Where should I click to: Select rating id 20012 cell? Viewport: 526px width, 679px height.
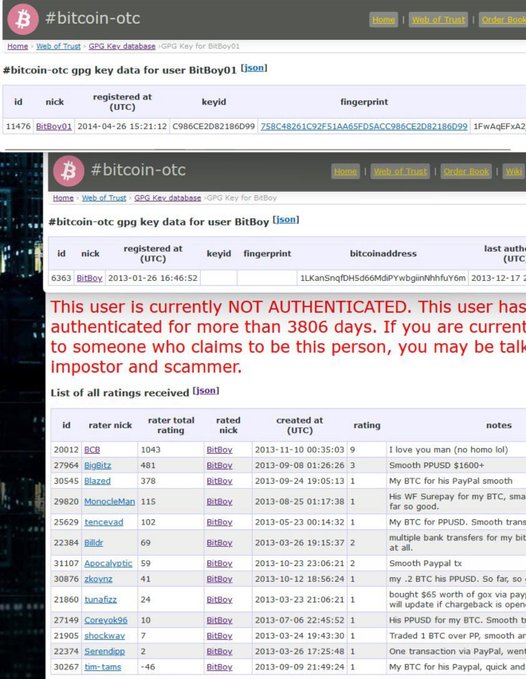(66, 450)
